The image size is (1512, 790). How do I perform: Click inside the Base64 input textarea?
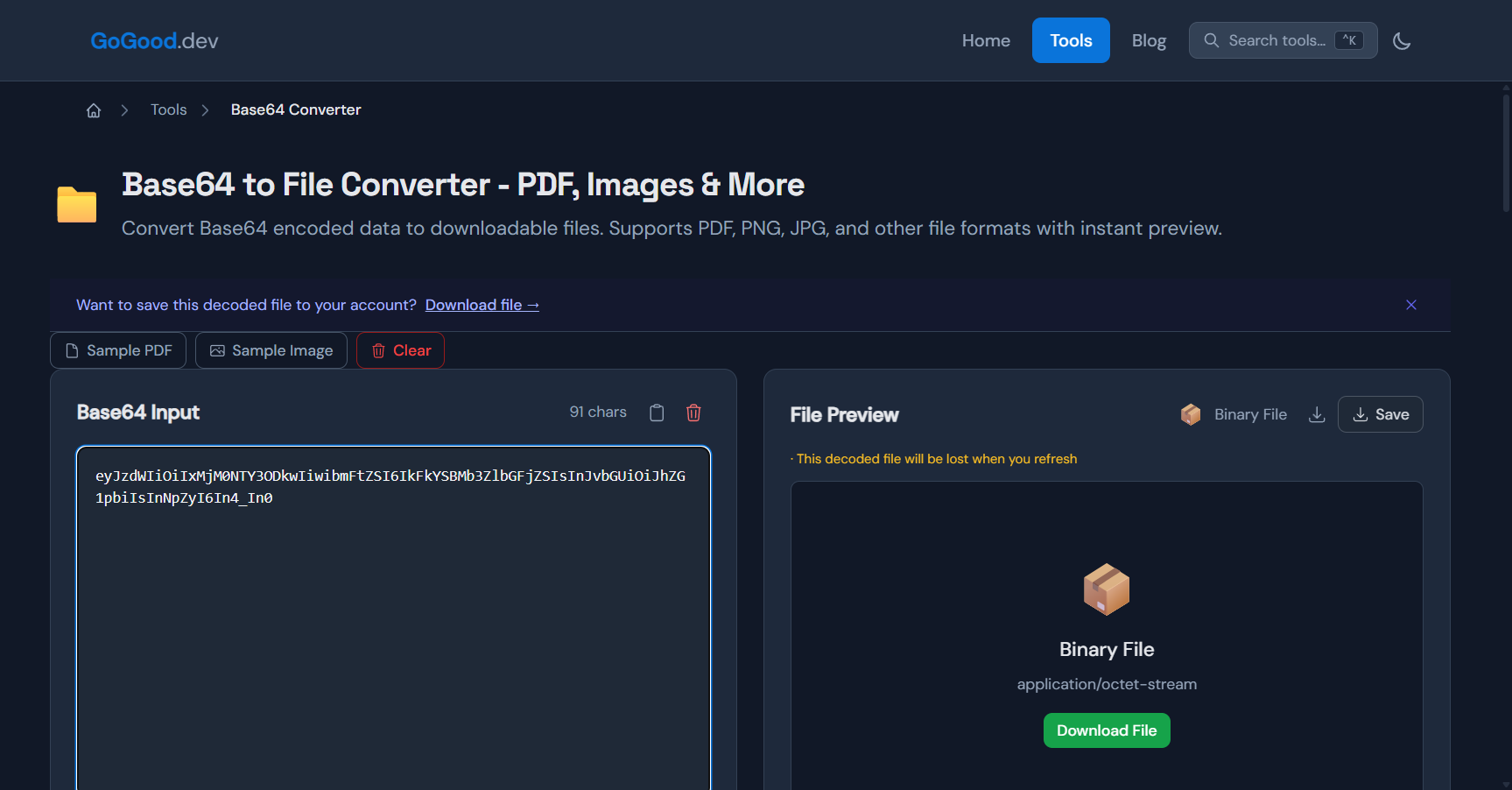point(394,618)
